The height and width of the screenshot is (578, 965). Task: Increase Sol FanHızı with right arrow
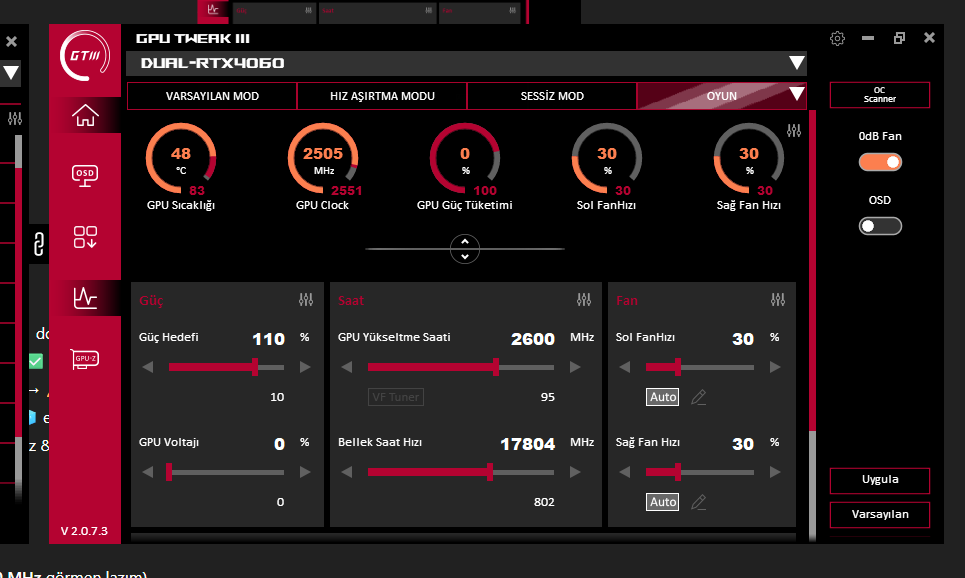click(775, 367)
